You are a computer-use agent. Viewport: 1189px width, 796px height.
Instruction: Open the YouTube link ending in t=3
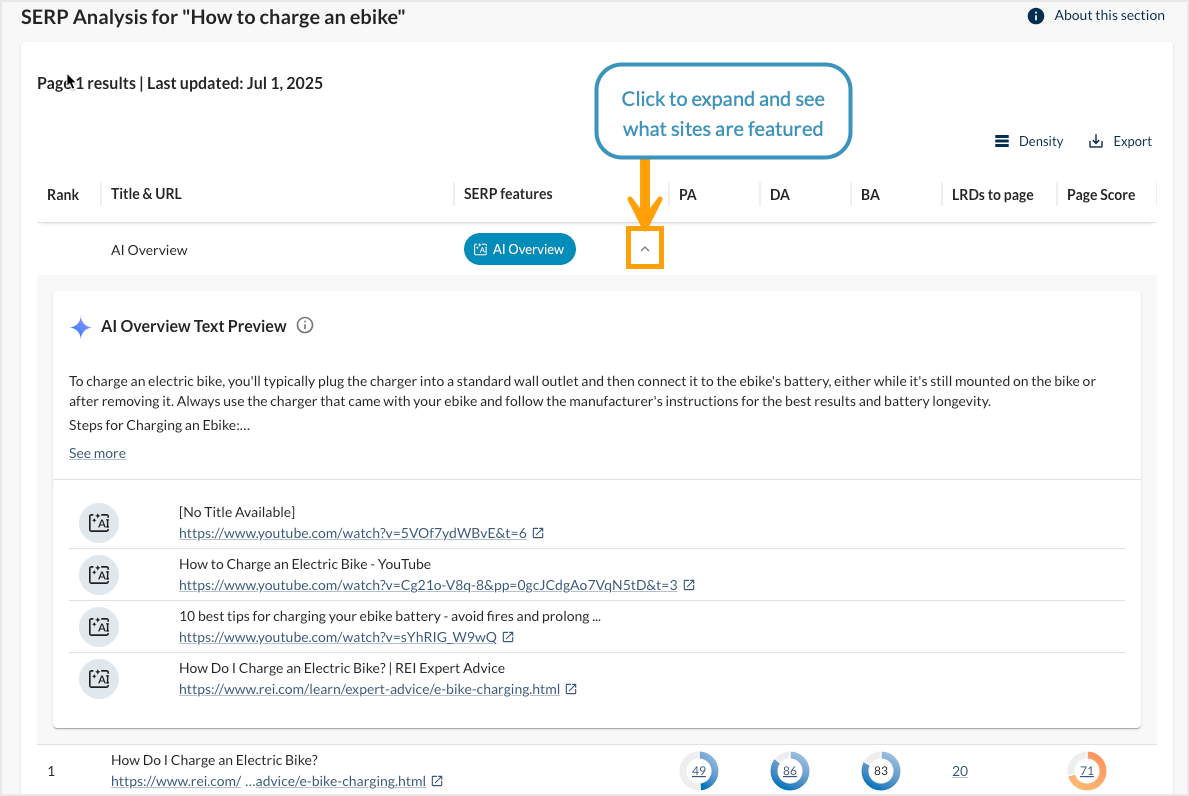tap(428, 585)
